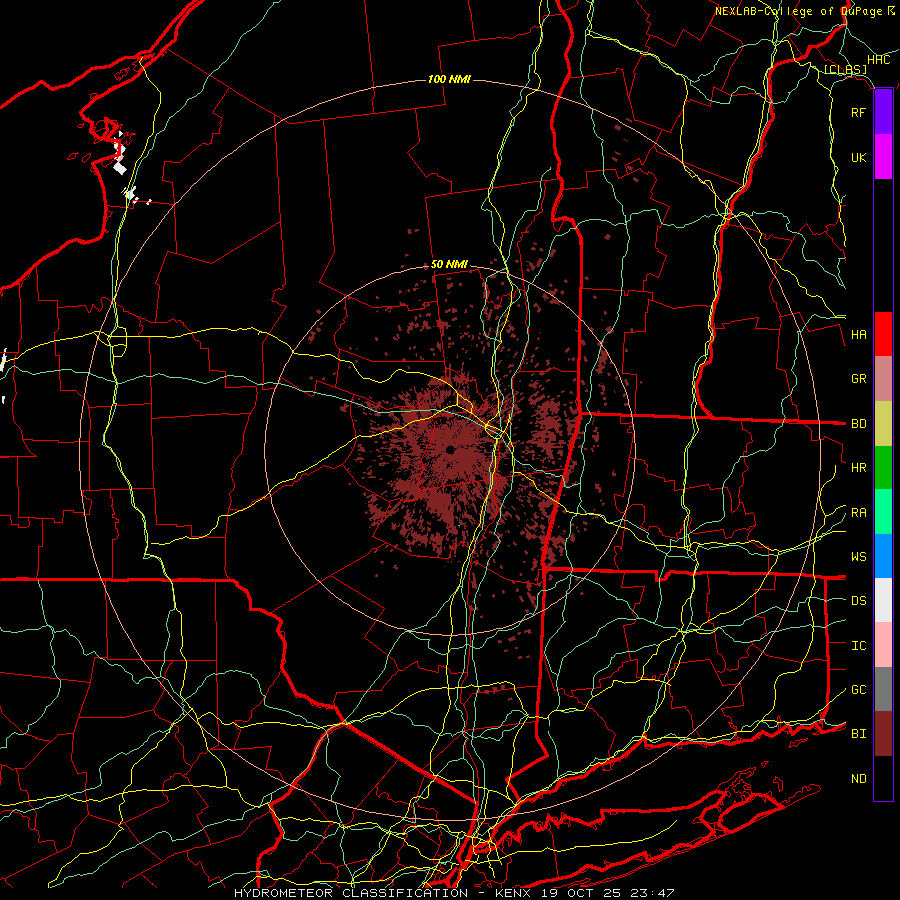Click the HA legend label
This screenshot has height=900, width=900.
point(858,335)
